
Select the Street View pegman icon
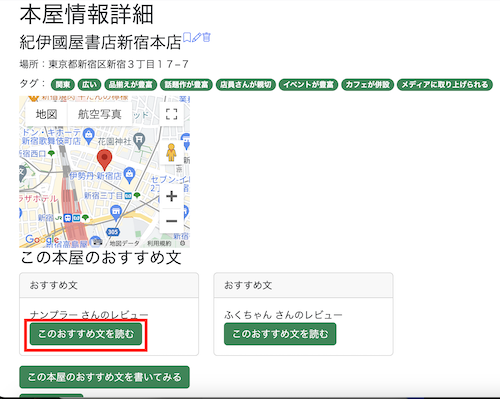pyautogui.click(x=171, y=152)
